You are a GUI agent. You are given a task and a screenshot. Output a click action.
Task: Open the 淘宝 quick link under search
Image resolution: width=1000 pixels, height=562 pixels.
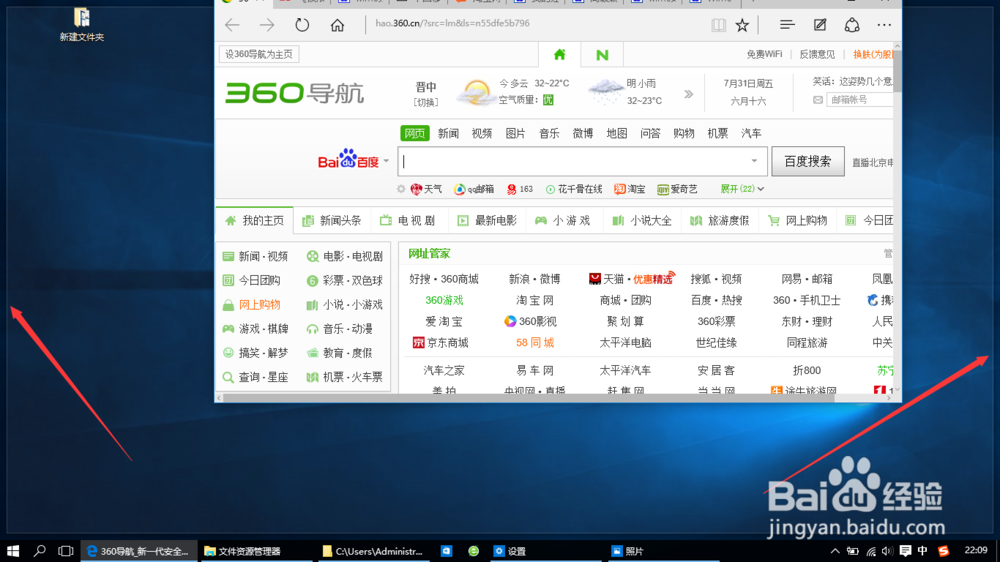pyautogui.click(x=629, y=189)
